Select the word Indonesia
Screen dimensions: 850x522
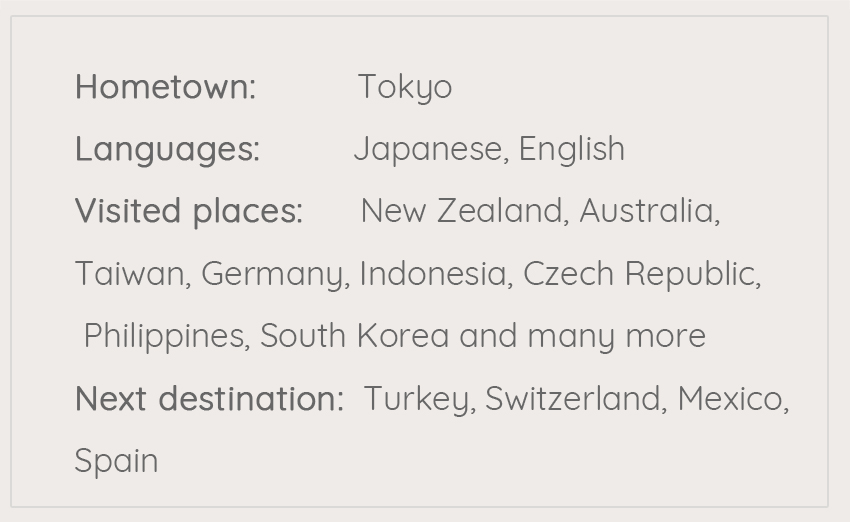coord(432,273)
